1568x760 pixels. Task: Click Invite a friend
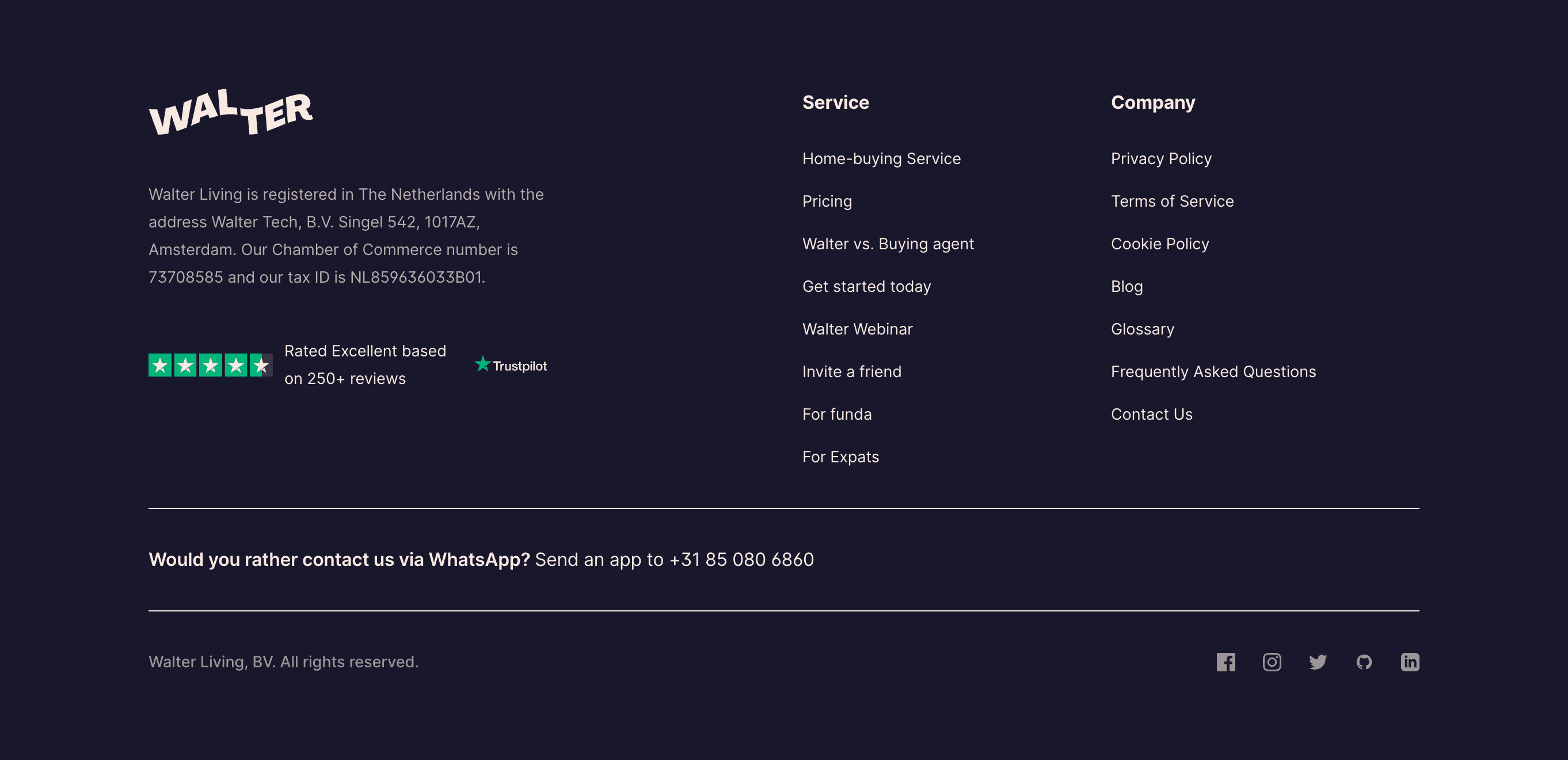[x=851, y=371]
